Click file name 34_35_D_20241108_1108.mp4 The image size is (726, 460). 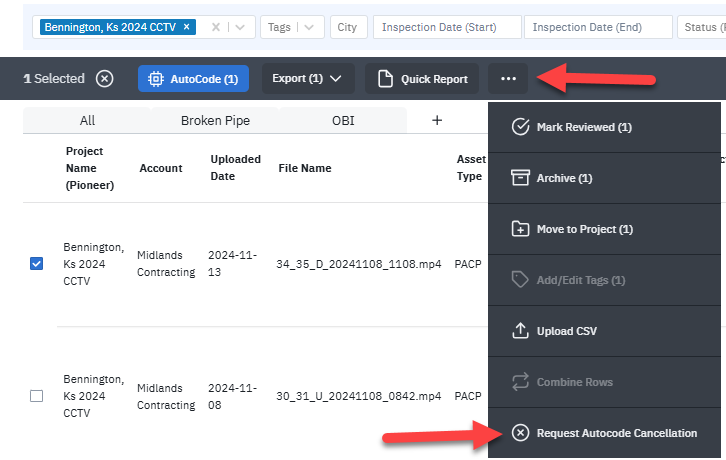point(359,264)
